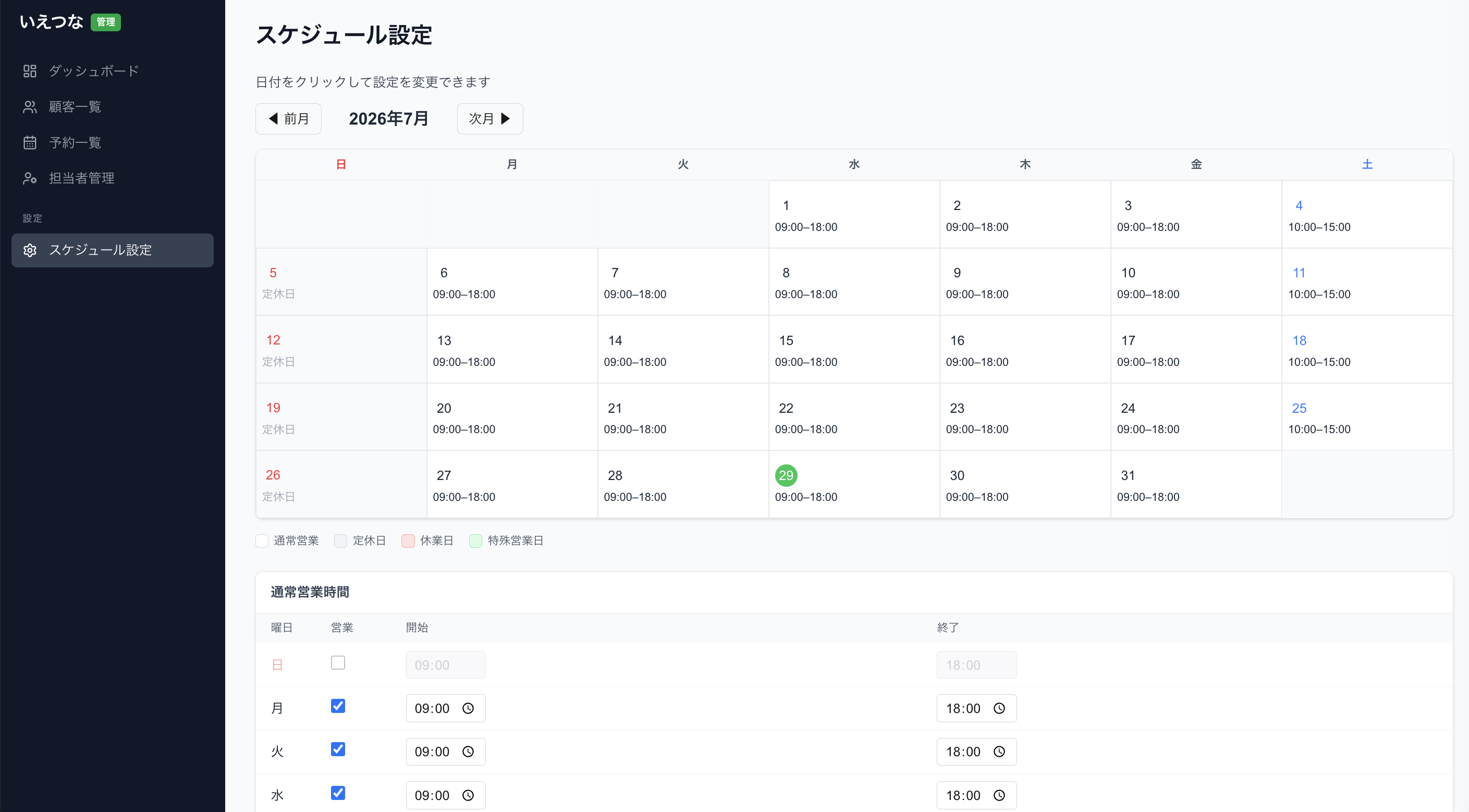Screen dimensions: 1469x812
Task: Go to next month with 次月 button
Action: [x=490, y=119]
